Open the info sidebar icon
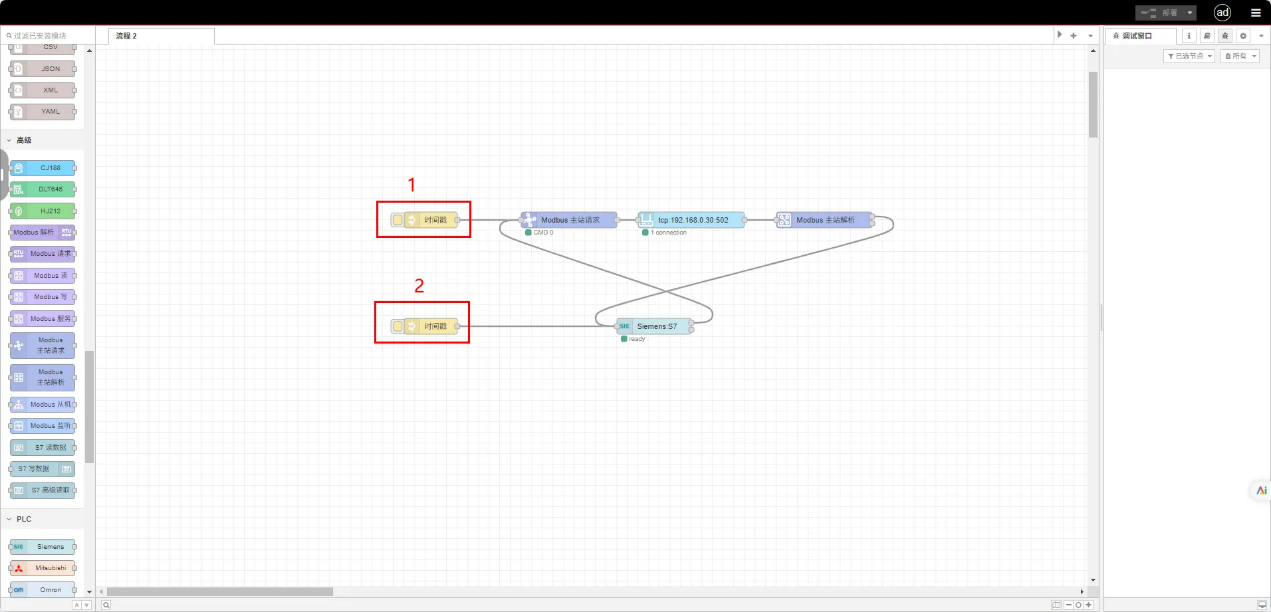 point(1189,35)
